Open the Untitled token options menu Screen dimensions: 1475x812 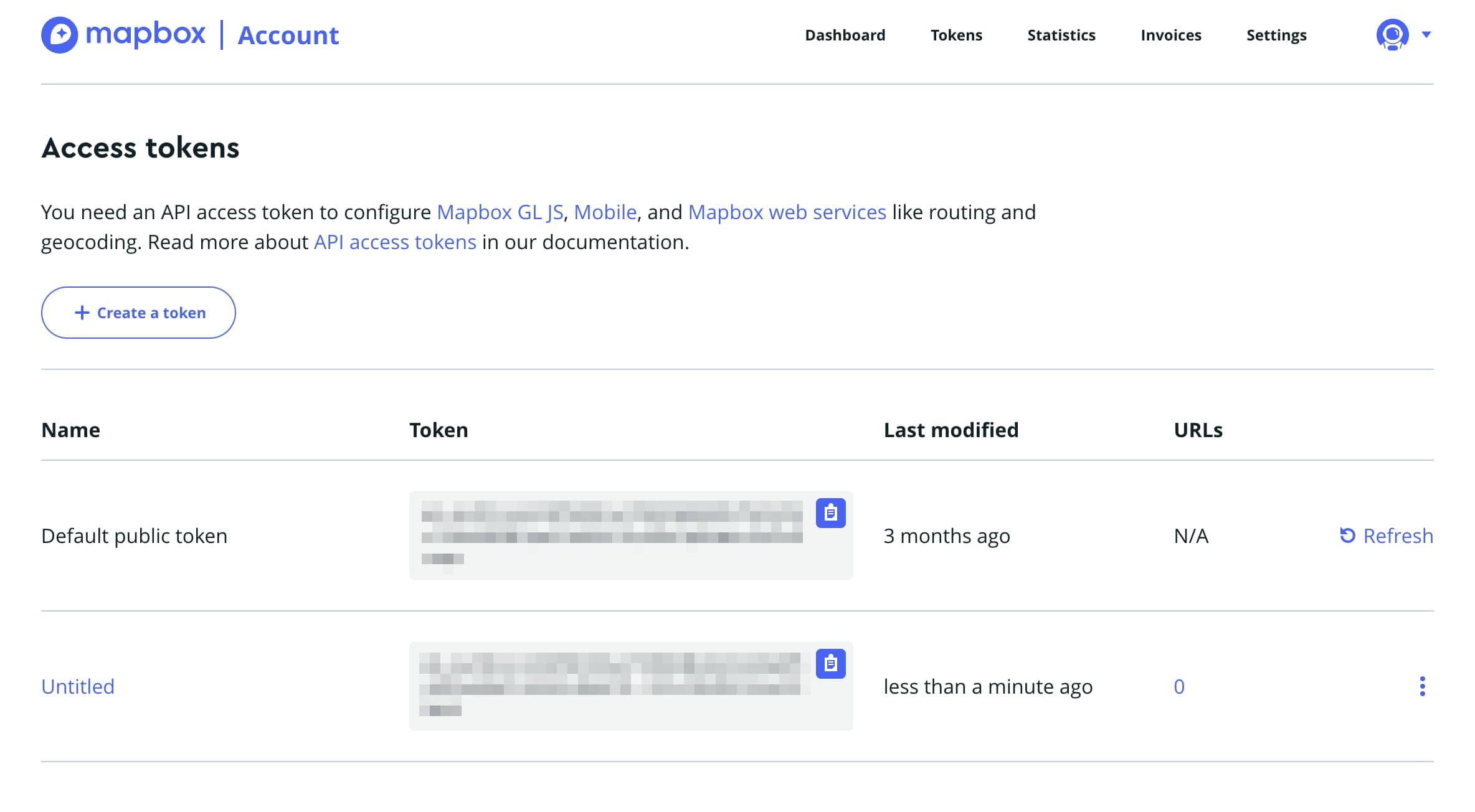tap(1422, 686)
